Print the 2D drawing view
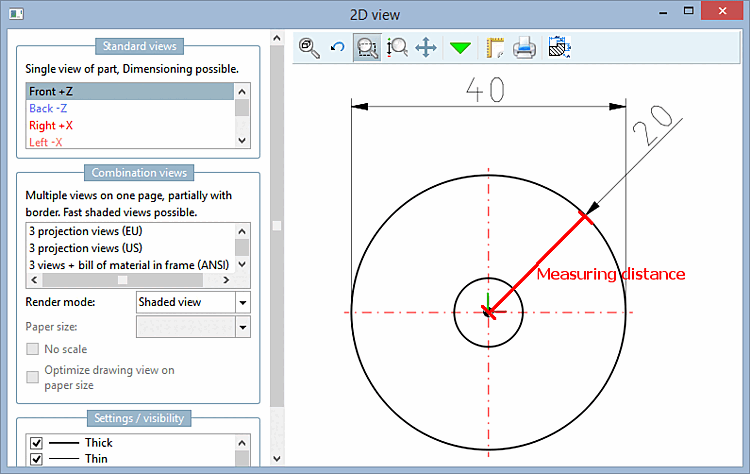The height and width of the screenshot is (474, 750). point(524,48)
